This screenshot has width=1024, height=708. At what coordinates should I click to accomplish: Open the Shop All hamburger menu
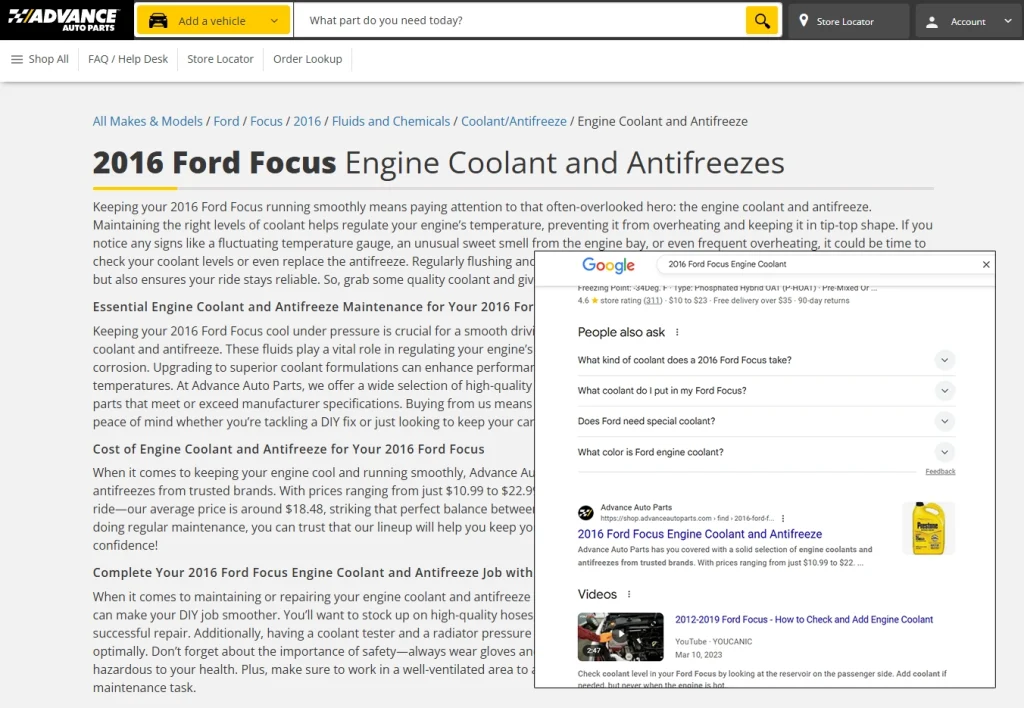pyautogui.click(x=40, y=59)
